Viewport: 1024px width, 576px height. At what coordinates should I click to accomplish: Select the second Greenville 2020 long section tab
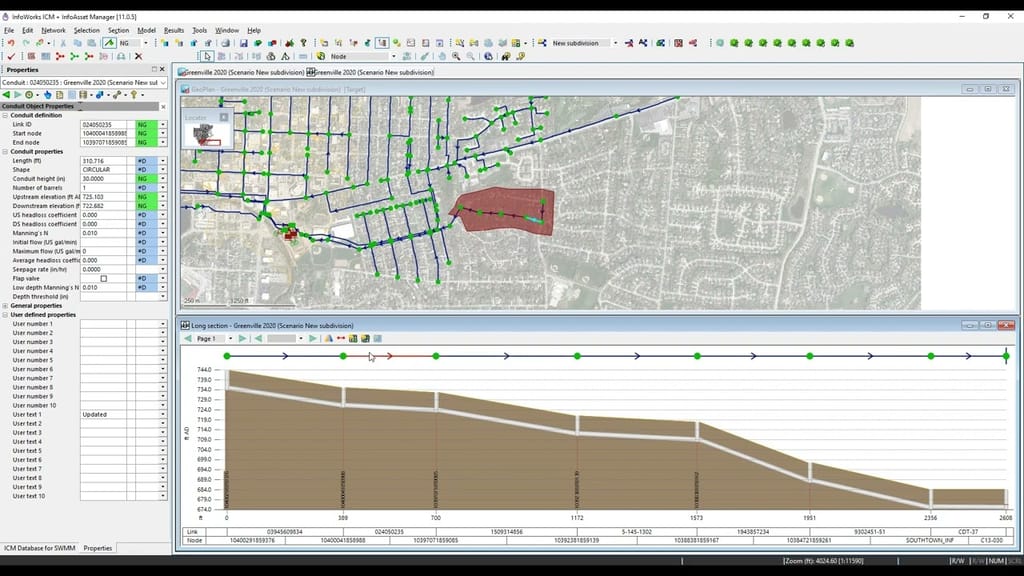370,72
